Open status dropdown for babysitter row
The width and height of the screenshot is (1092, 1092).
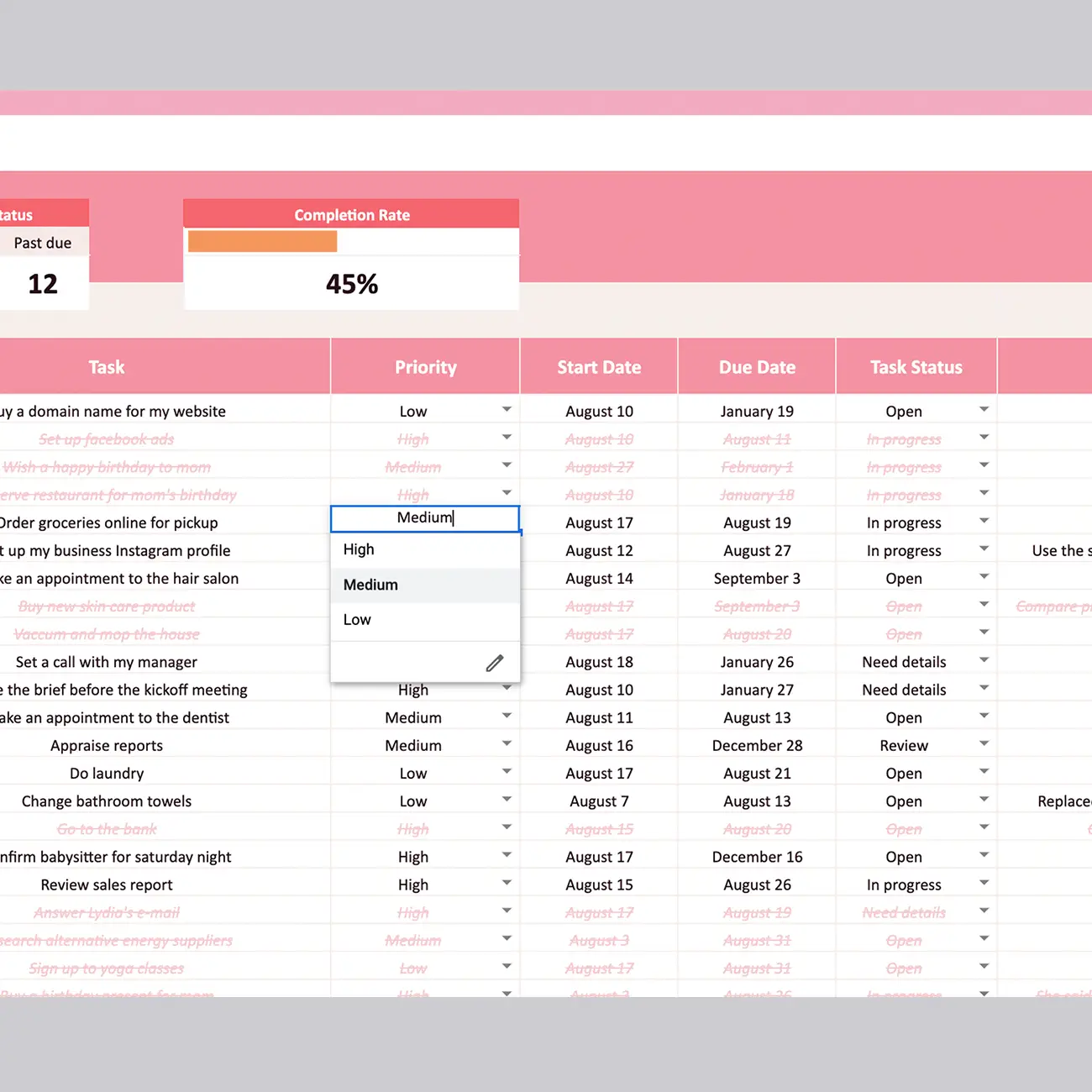(x=984, y=855)
